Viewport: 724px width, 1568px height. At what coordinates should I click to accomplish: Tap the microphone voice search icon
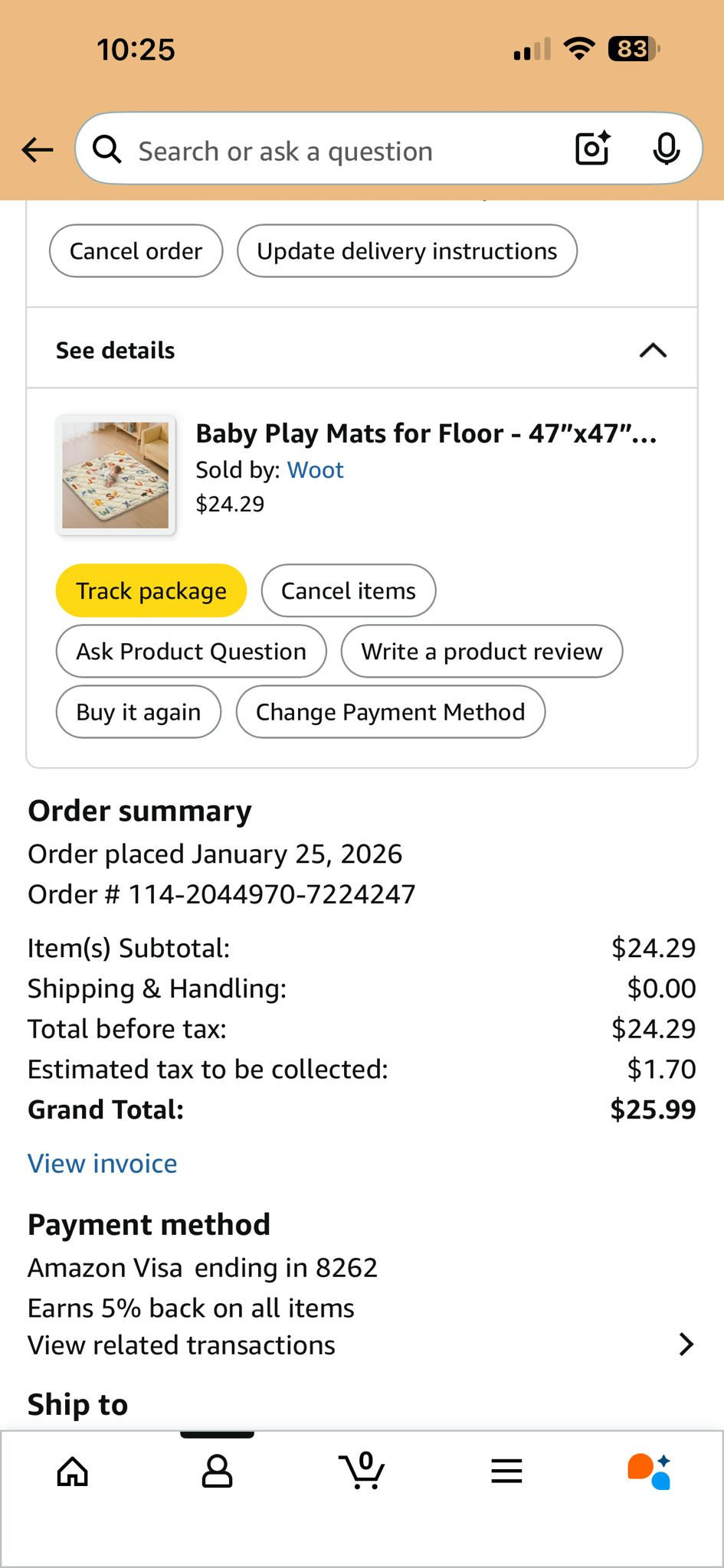[666, 149]
